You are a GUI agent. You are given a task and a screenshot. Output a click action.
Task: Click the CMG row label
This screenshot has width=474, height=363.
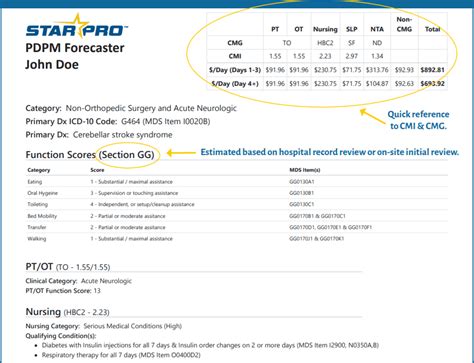(x=235, y=43)
